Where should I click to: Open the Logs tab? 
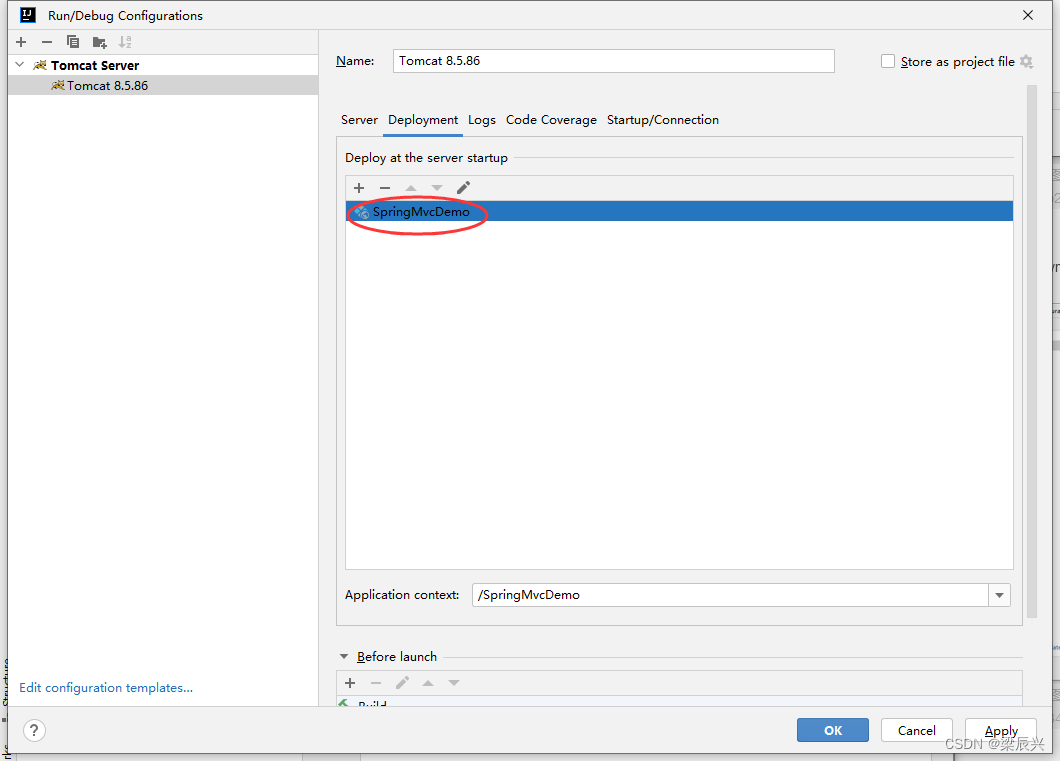tap(481, 120)
